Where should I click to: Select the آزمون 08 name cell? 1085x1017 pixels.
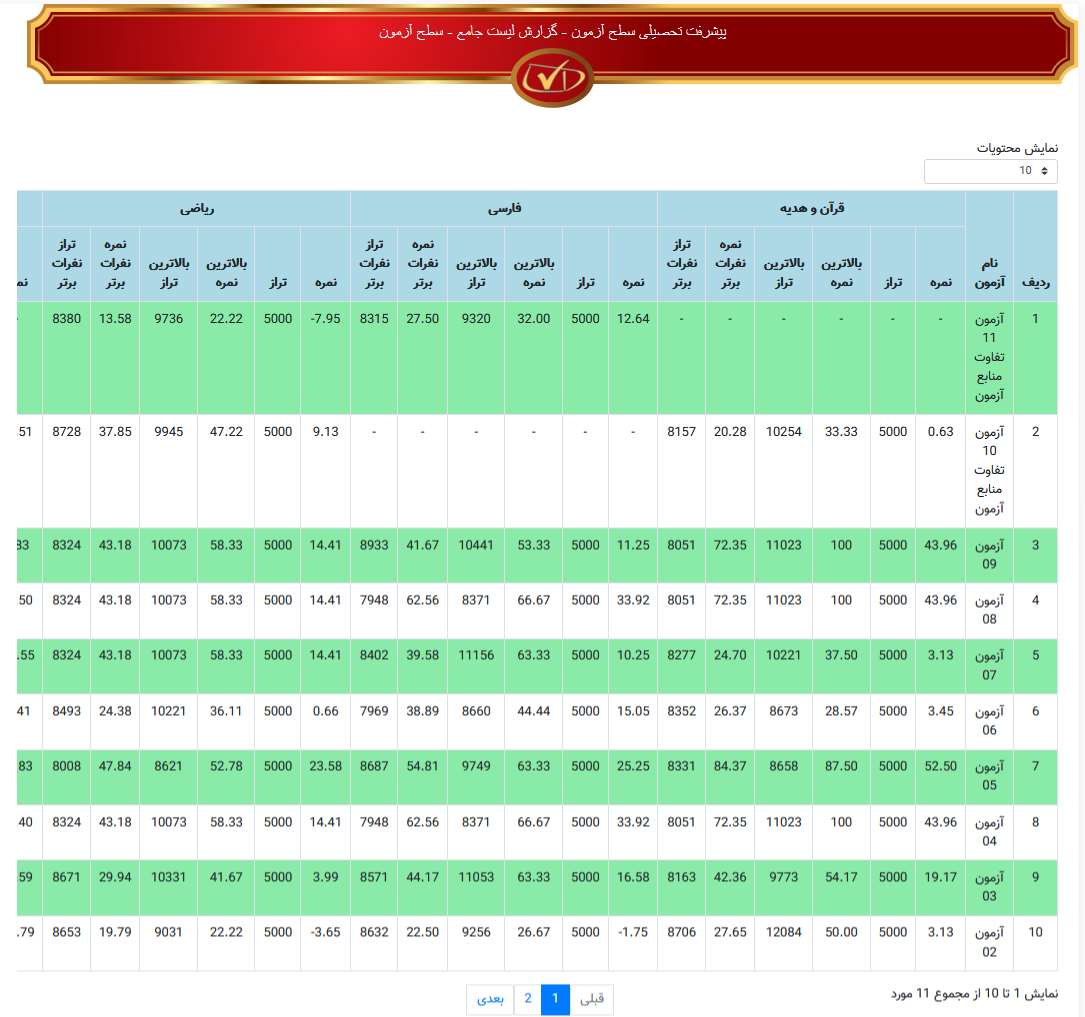click(x=990, y=610)
